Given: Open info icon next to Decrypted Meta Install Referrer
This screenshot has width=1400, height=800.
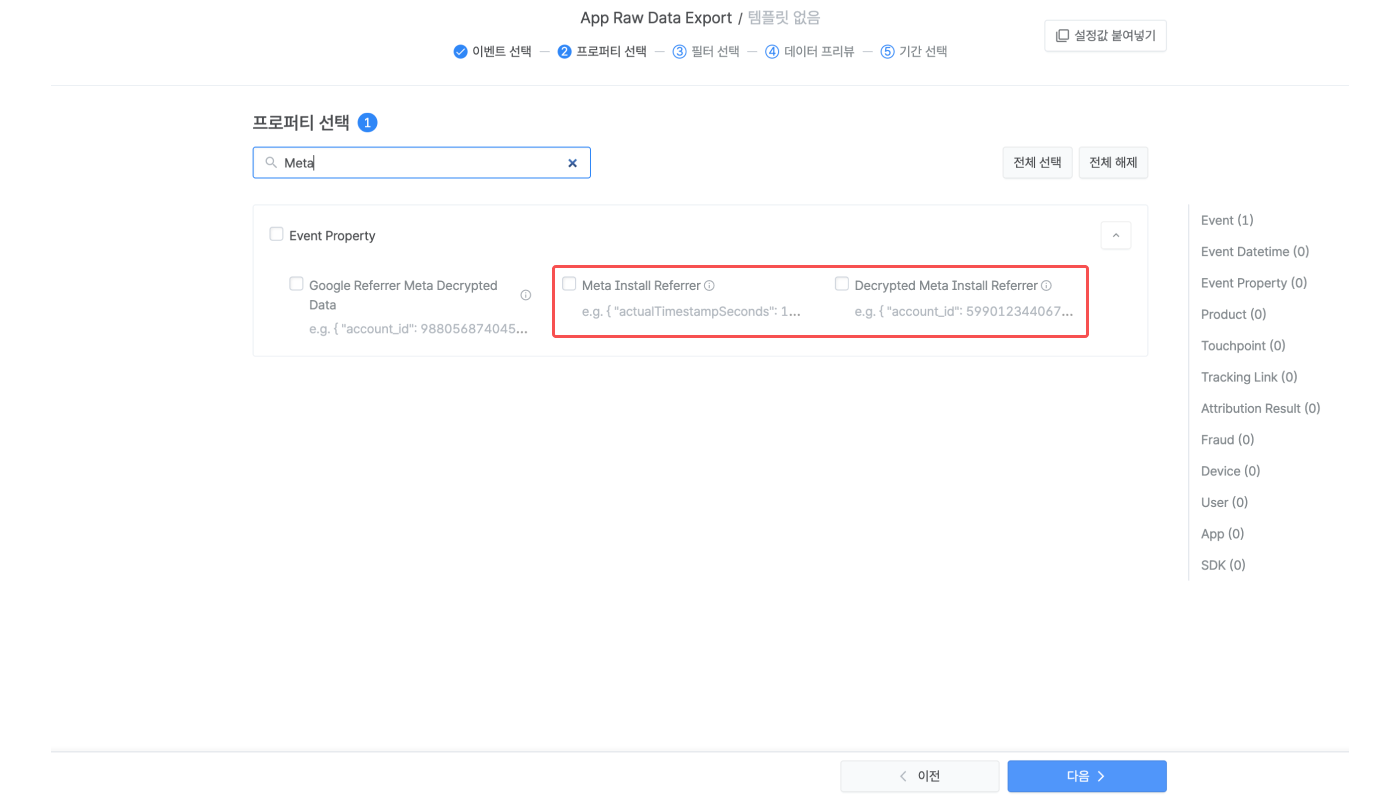Looking at the screenshot, I should tap(1046, 285).
